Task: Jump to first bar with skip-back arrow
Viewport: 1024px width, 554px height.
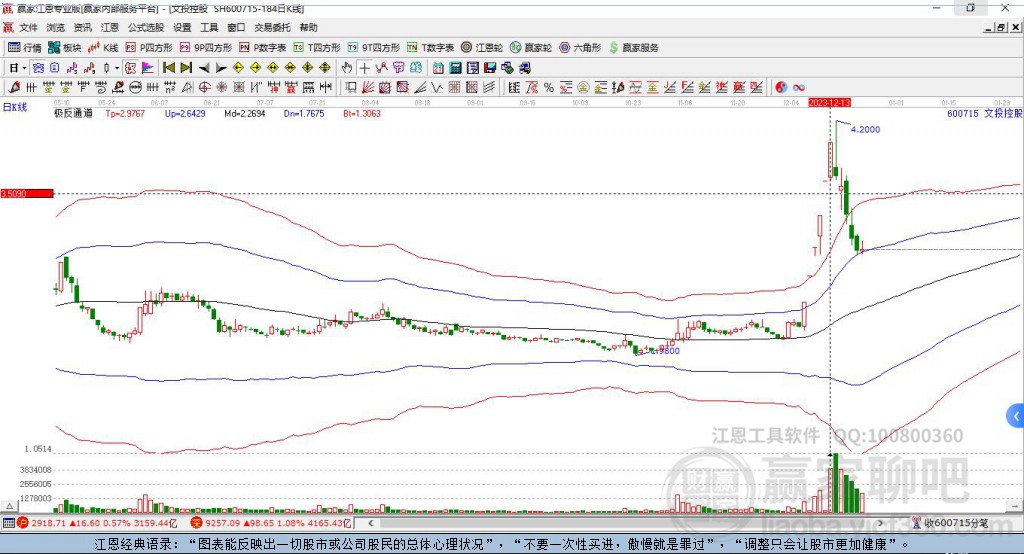Action: 169,68
